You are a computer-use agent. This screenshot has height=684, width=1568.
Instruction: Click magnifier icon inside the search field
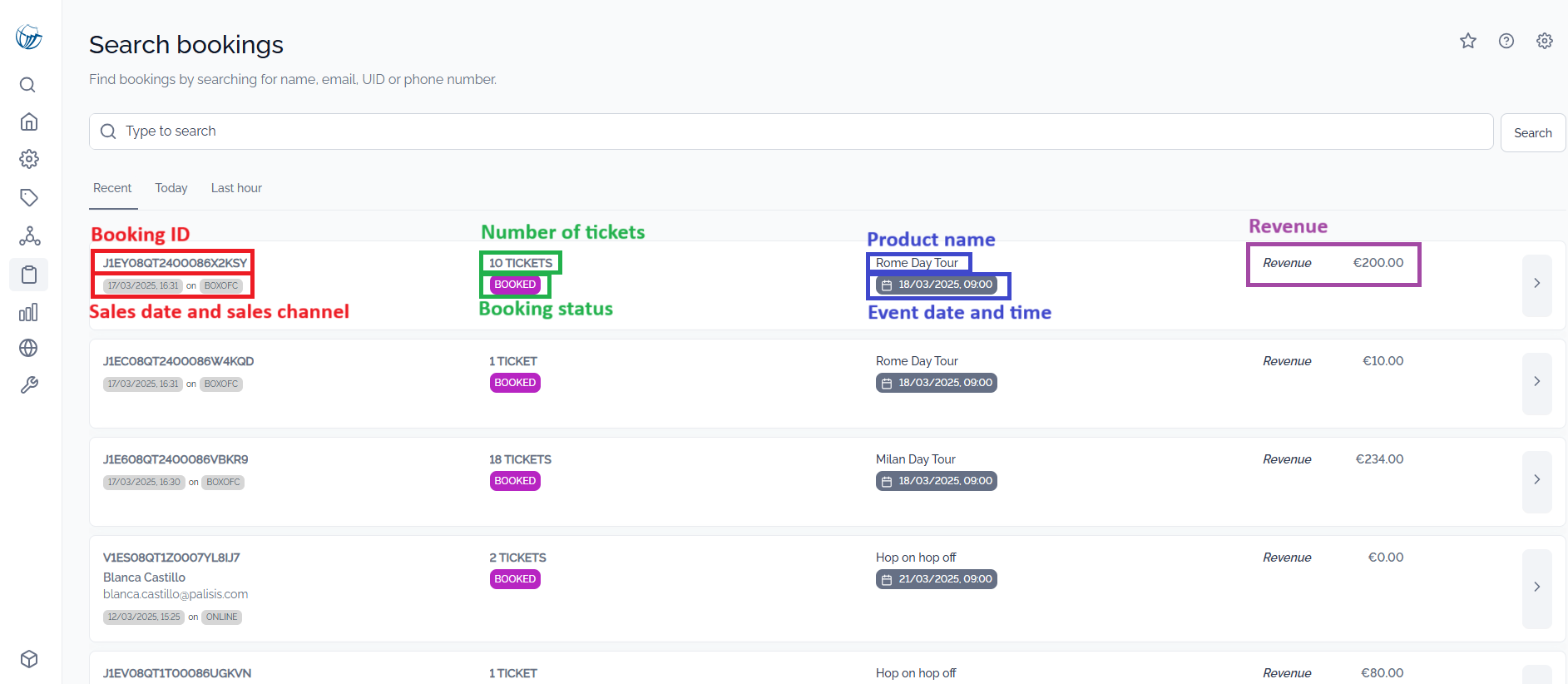(x=108, y=131)
